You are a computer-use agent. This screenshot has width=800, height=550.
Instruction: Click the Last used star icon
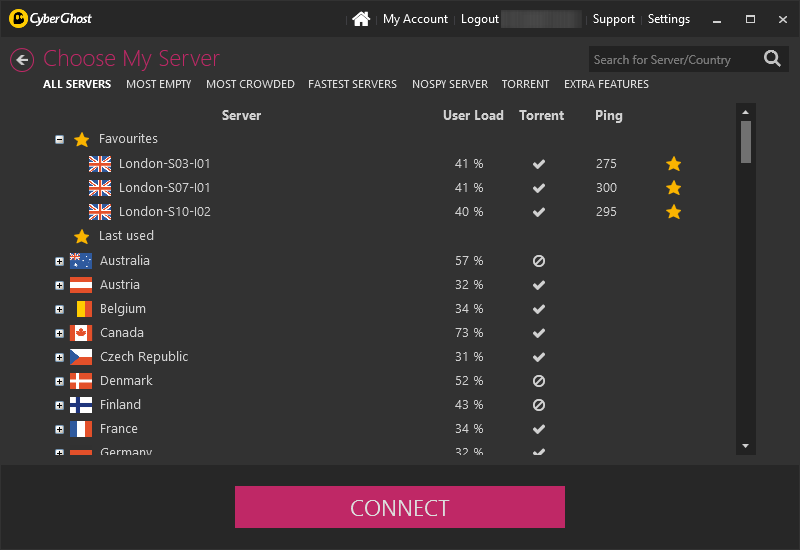pos(82,236)
